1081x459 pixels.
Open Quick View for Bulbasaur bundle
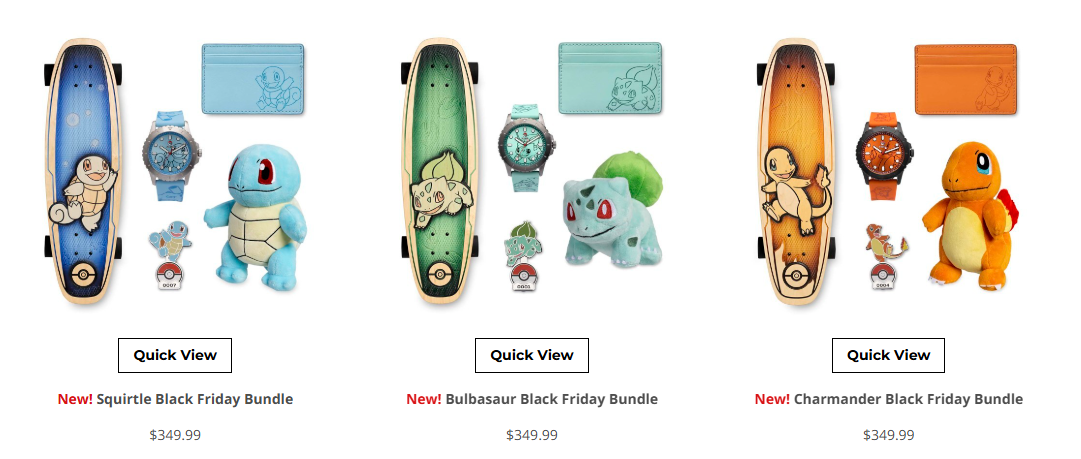point(532,355)
